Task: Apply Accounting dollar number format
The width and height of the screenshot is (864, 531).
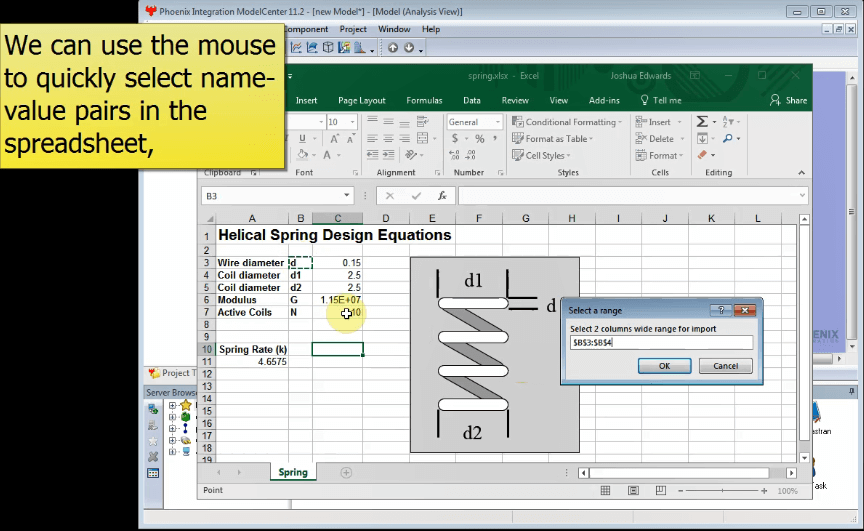Action: tap(455, 138)
